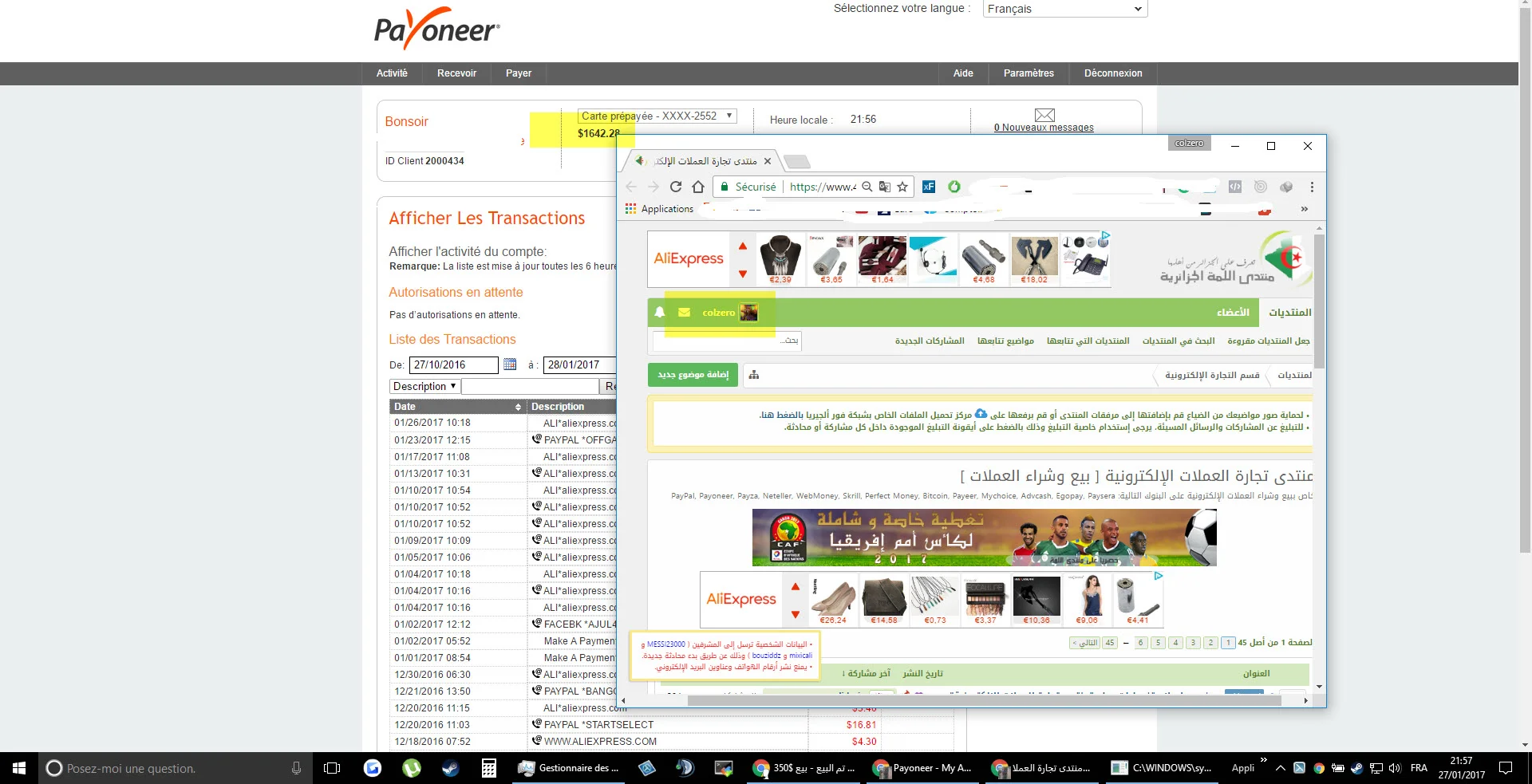
Task: Open the forum inbox envelope icon
Action: pos(684,313)
